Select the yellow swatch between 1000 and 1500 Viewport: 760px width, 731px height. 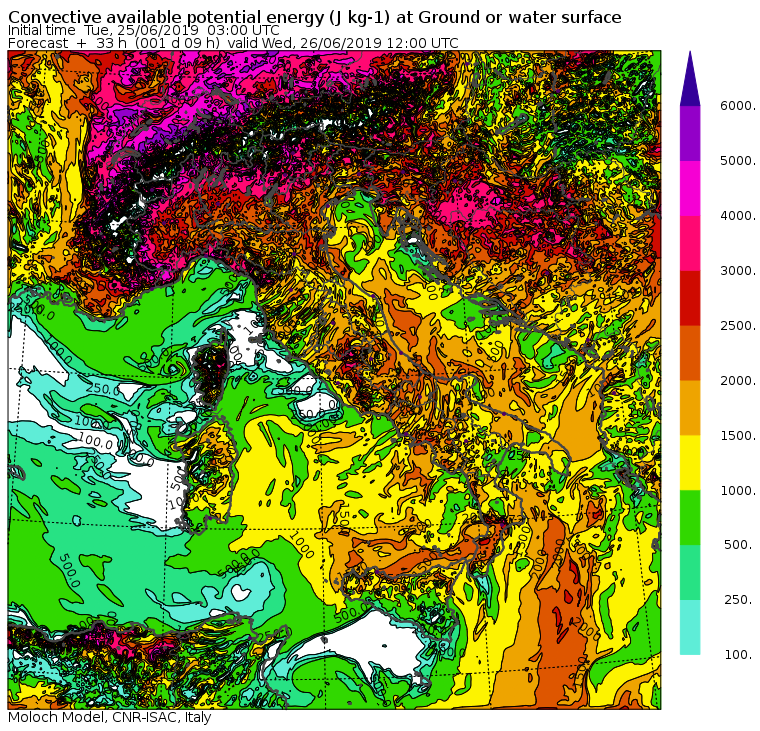(690, 463)
